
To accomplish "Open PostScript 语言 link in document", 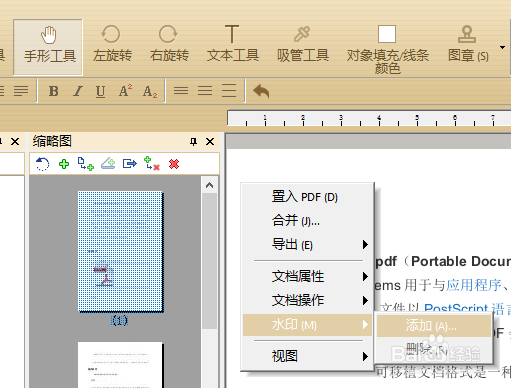I will [x=467, y=309].
